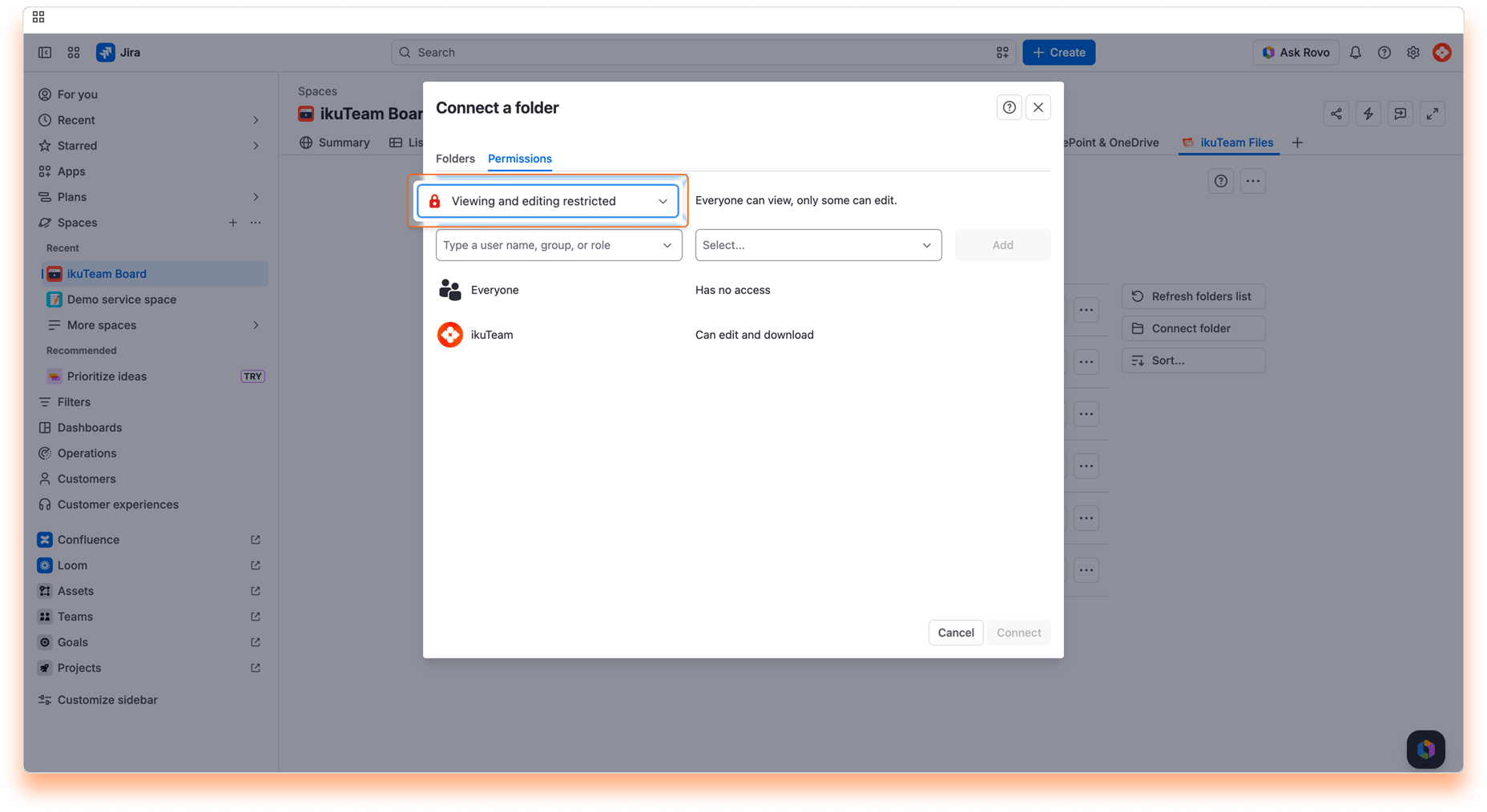Open the top bar help icon
The height and width of the screenshot is (812, 1487).
coord(1384,52)
